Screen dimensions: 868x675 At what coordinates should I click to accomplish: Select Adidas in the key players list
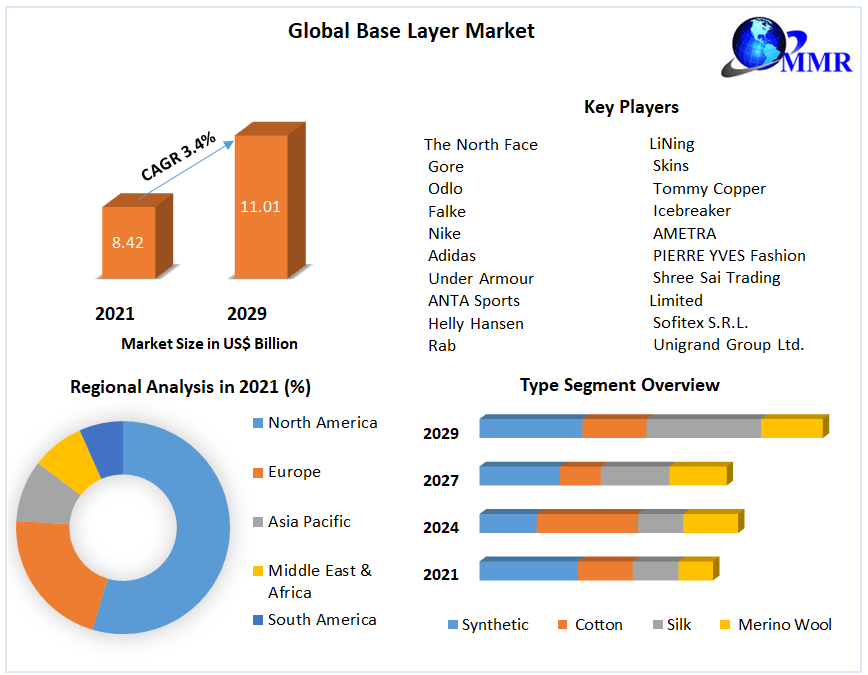pyautogui.click(x=452, y=256)
